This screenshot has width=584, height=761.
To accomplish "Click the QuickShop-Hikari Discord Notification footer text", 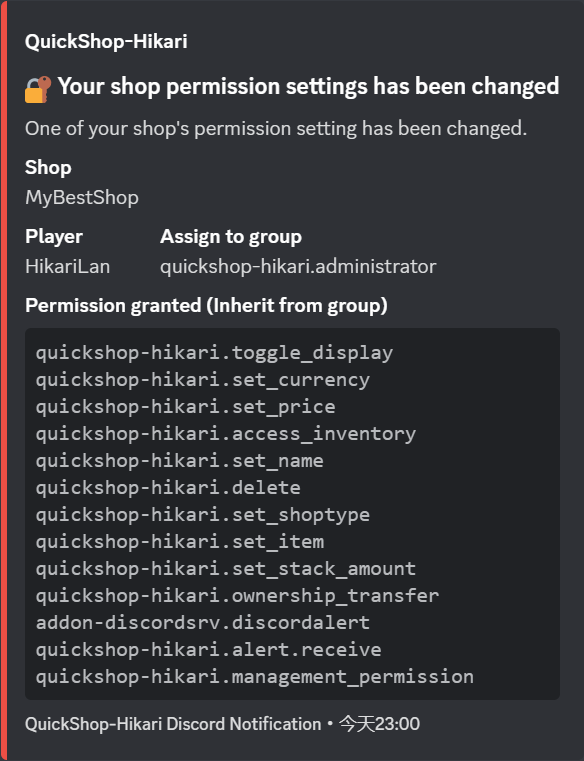I will click(173, 724).
